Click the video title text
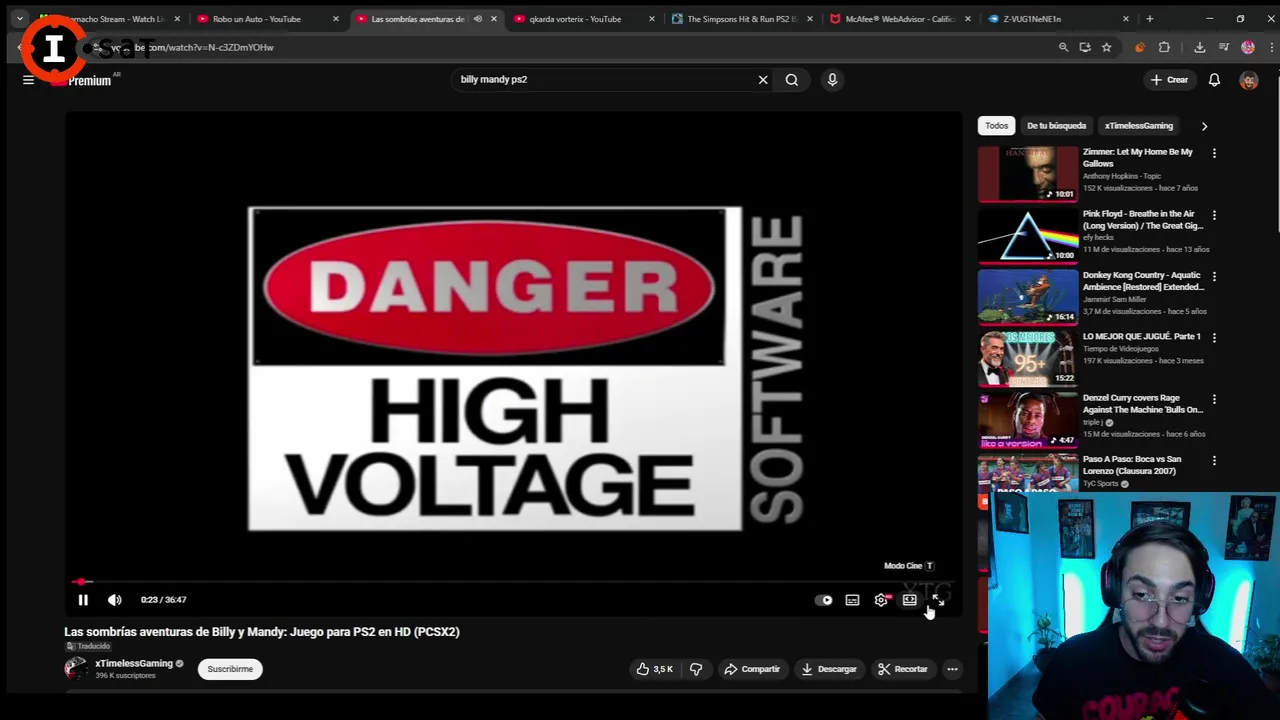The image size is (1280, 720). coord(262,632)
